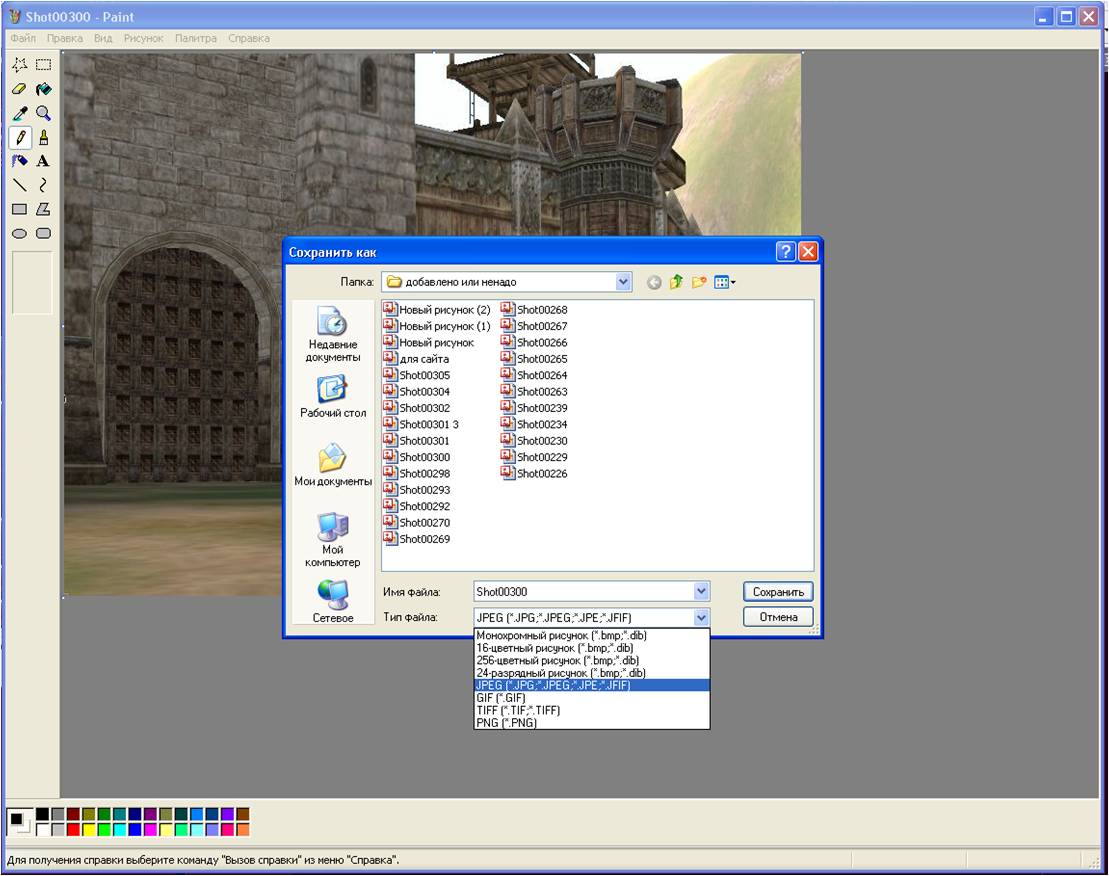Image resolution: width=1109 pixels, height=876 pixels.
Task: Click the dialog's question-mark help button
Action: (x=785, y=252)
